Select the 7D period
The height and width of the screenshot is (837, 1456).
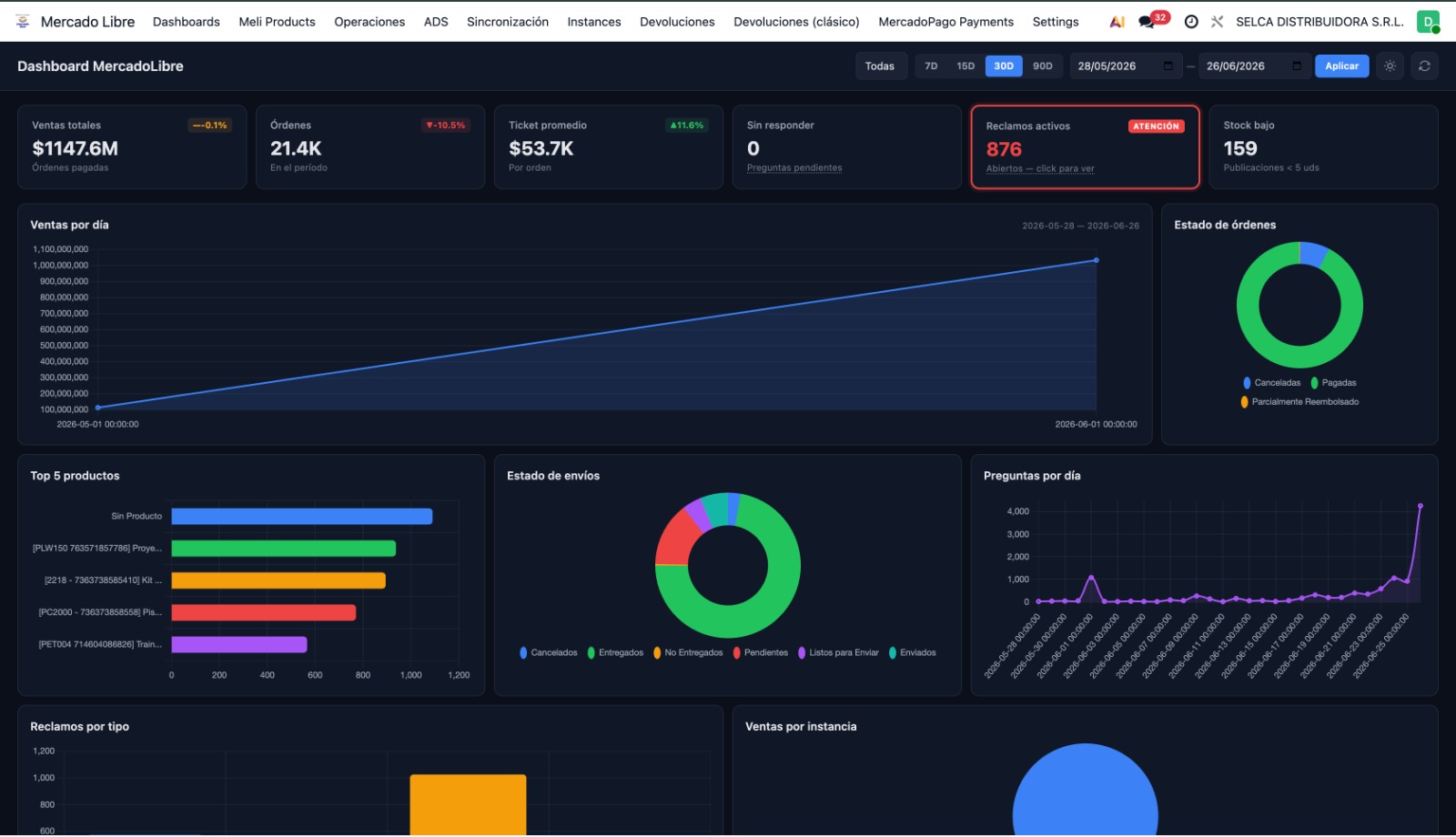pos(931,66)
